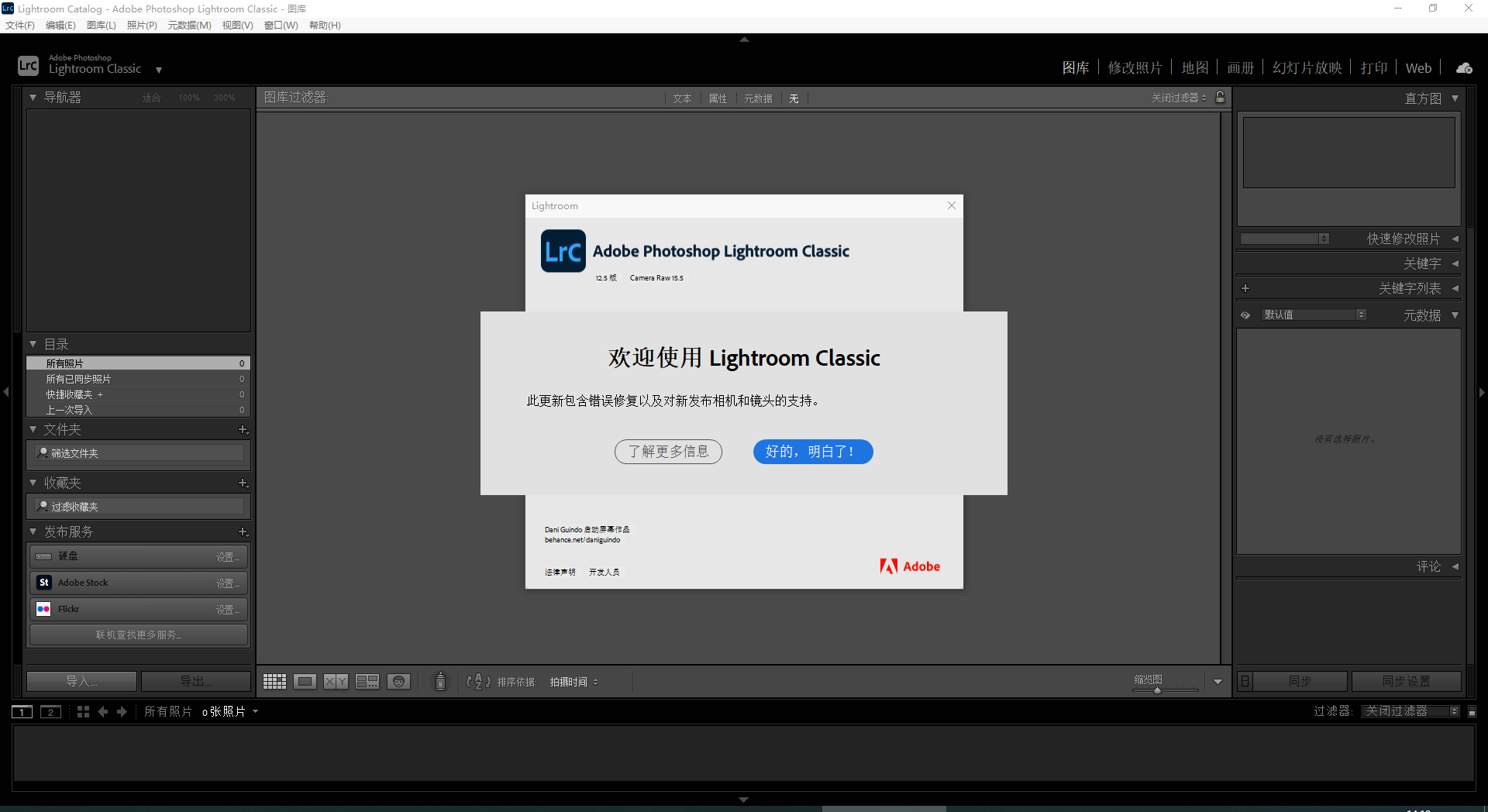
Task: Toggle the eye icon next to 默认值 metadata preset
Action: click(1245, 315)
